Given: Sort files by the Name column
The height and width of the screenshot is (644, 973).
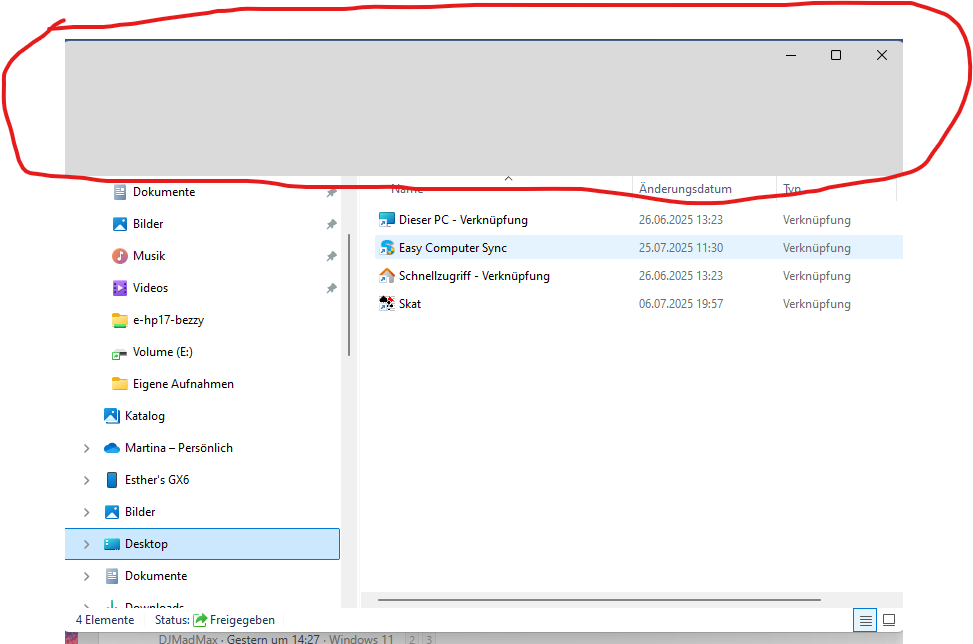Looking at the screenshot, I should tap(407, 188).
